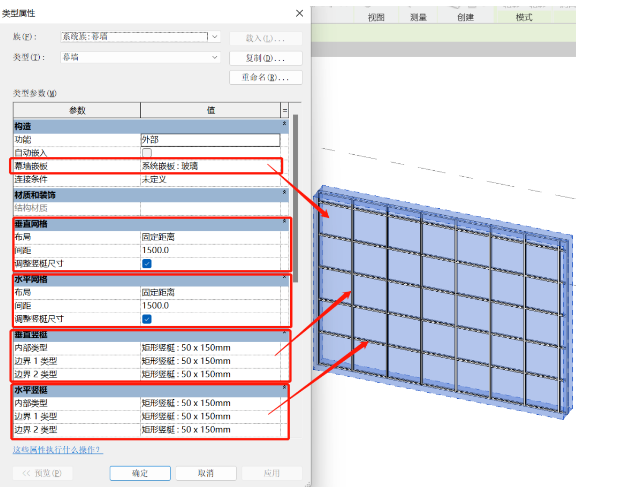Select the 连接条件 value 未定义
Screen dimensions: 624x490
(210, 180)
